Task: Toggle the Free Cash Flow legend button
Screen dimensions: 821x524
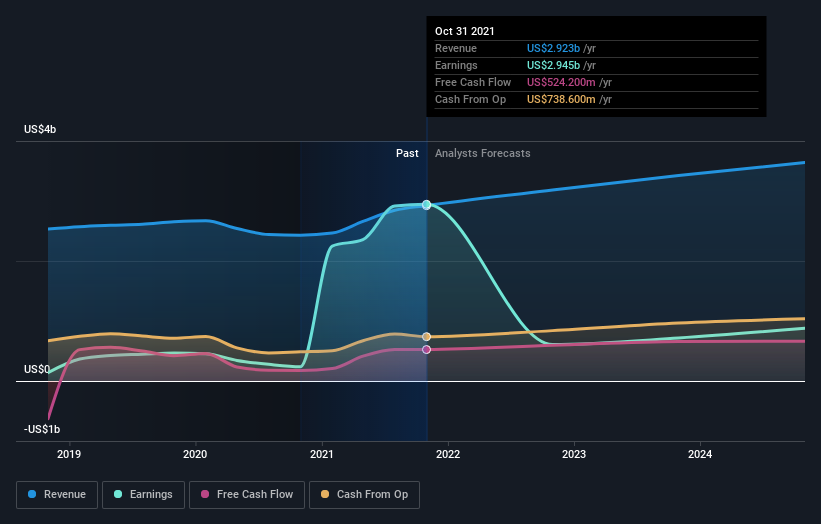Action: coord(247,495)
